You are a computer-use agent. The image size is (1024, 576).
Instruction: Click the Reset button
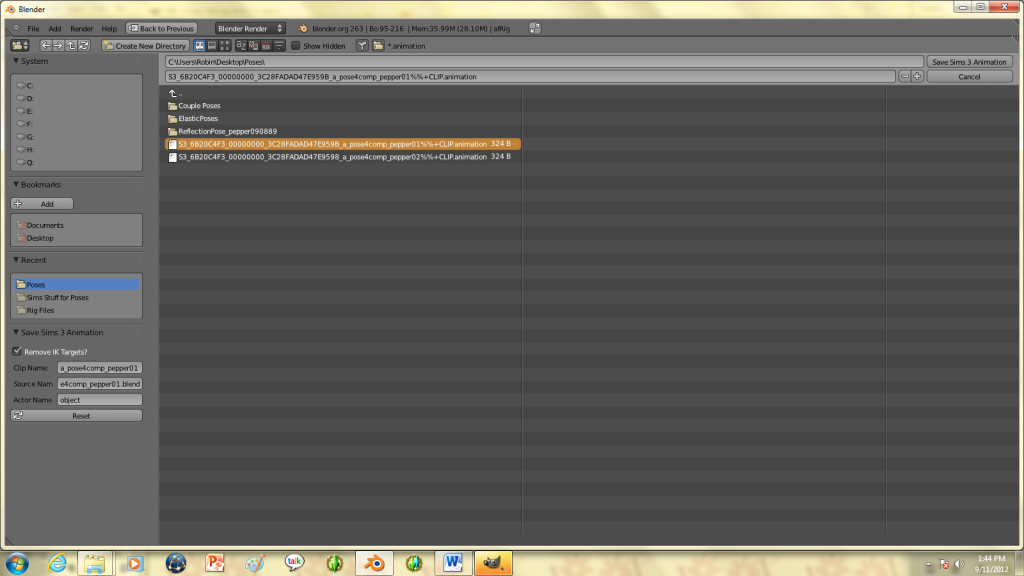tap(76, 415)
